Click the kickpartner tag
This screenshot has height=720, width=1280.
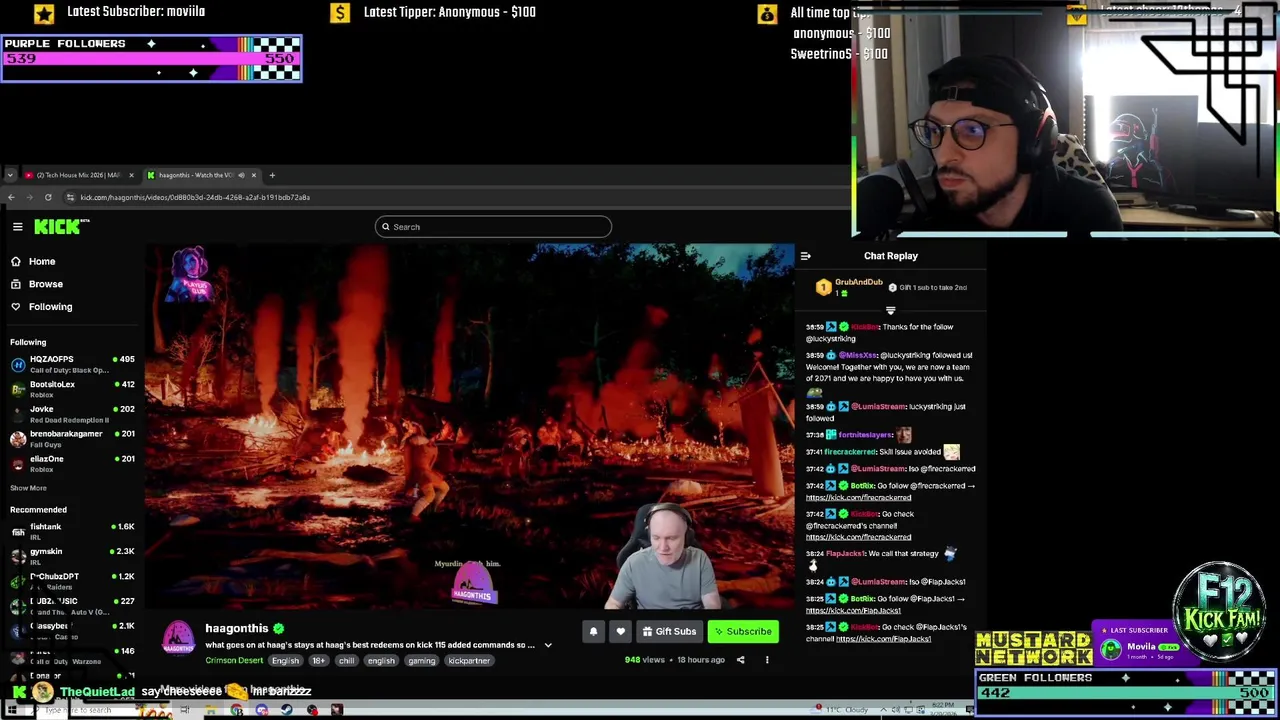click(x=469, y=661)
